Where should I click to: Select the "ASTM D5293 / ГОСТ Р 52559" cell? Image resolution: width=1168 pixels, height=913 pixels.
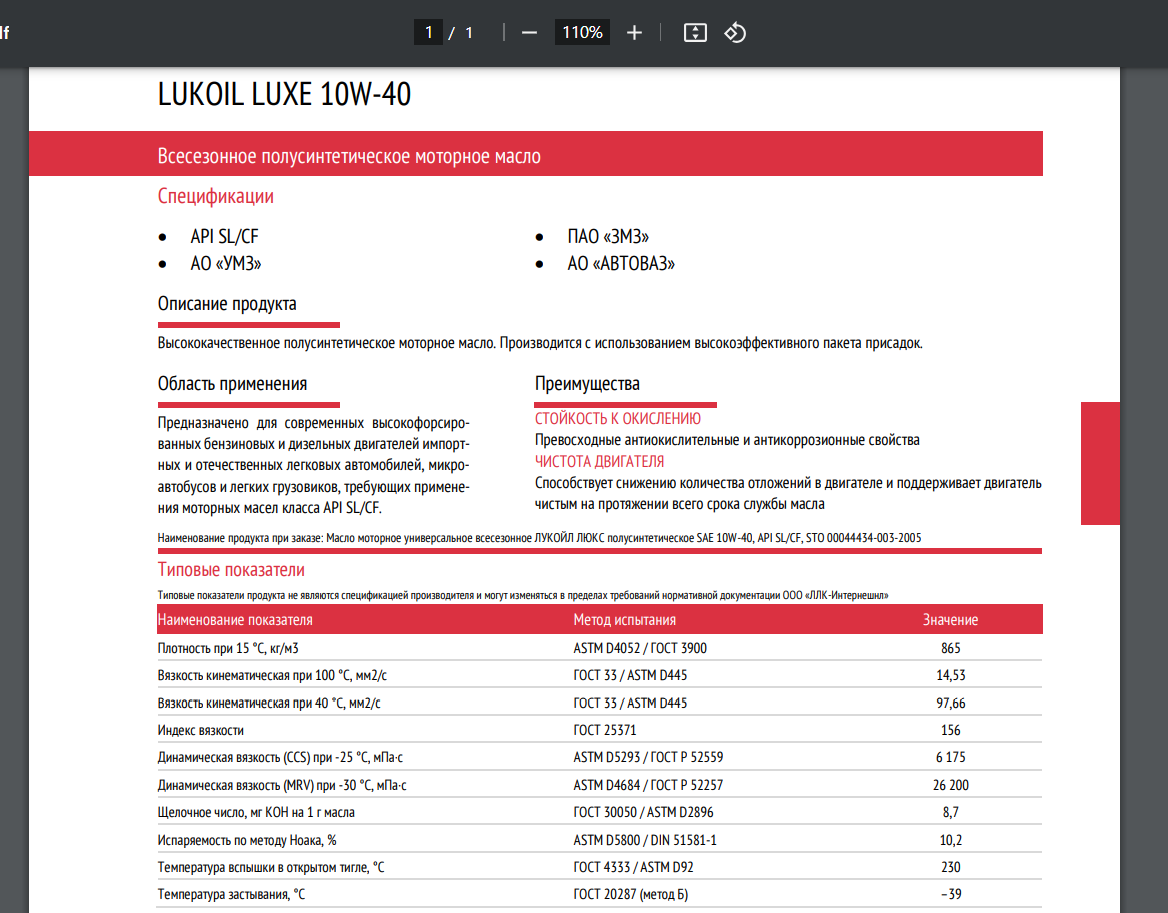click(x=648, y=757)
